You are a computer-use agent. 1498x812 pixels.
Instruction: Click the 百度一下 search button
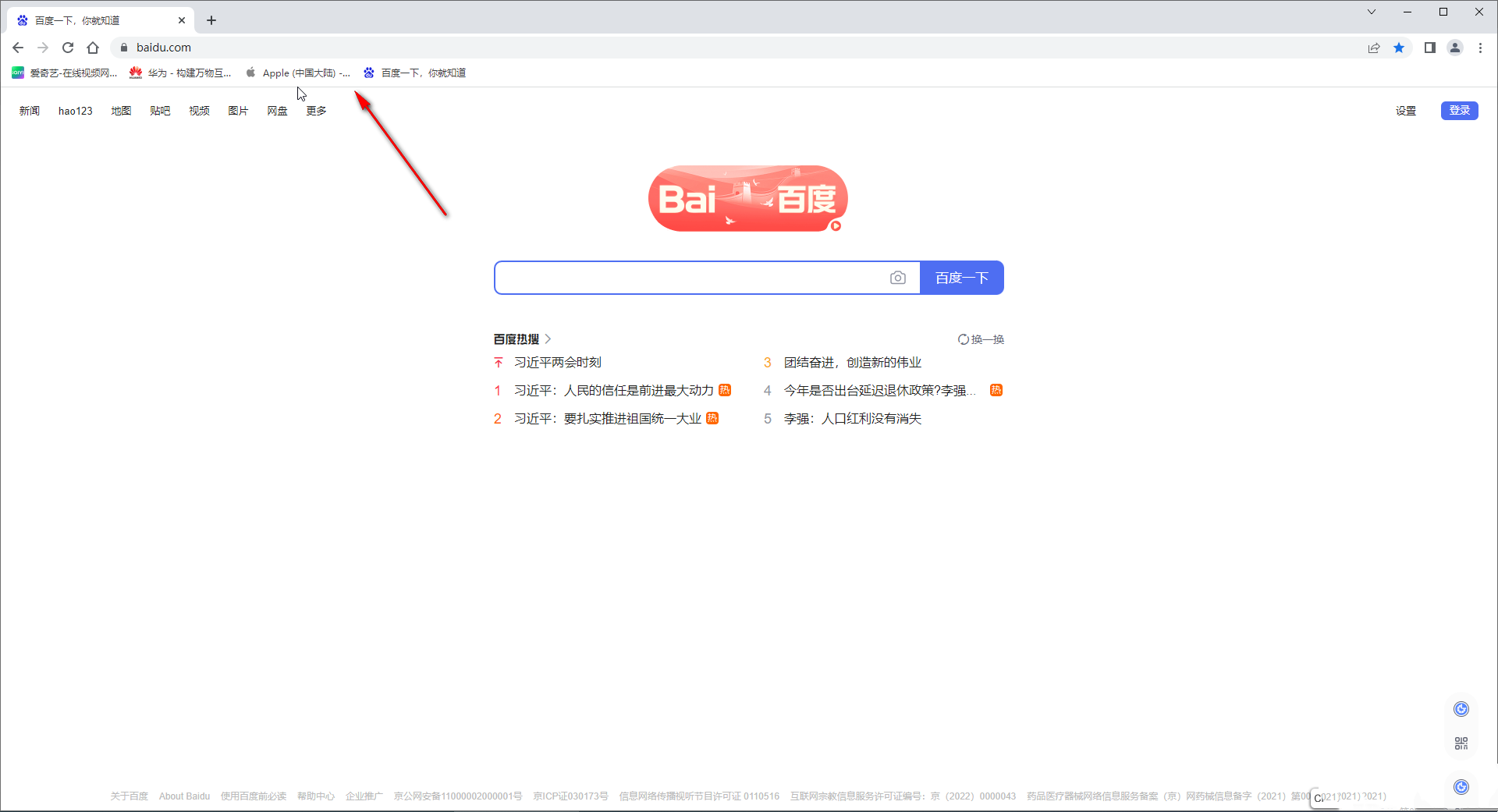pyautogui.click(x=961, y=278)
